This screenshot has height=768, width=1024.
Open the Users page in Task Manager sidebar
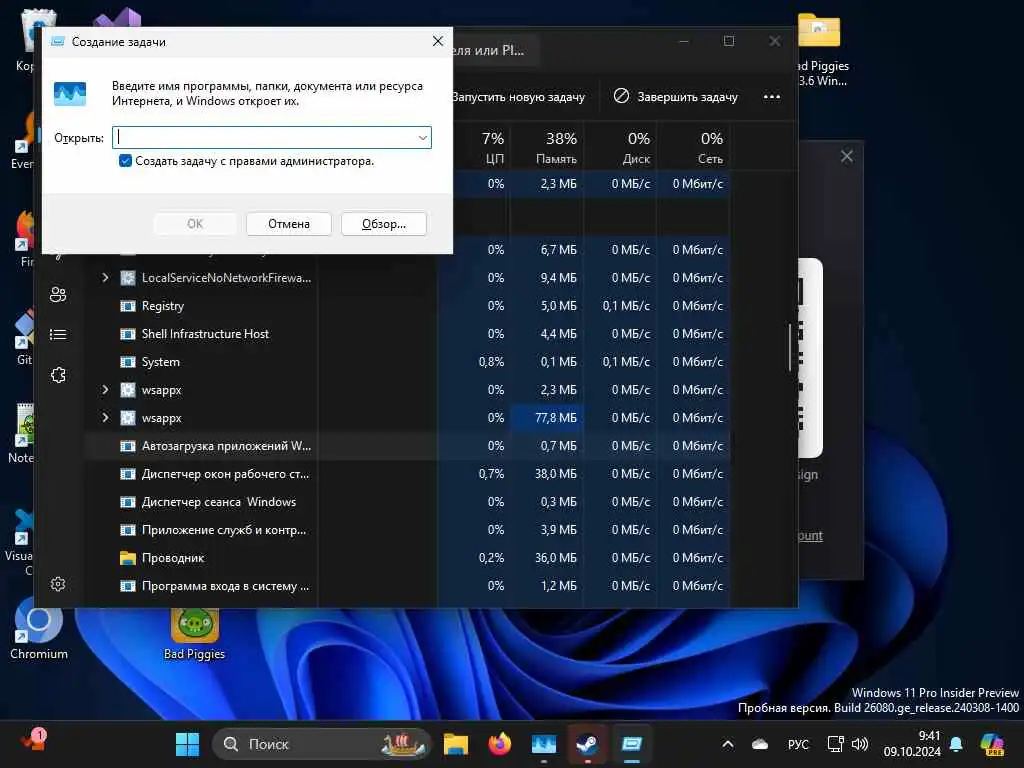pyautogui.click(x=58, y=295)
